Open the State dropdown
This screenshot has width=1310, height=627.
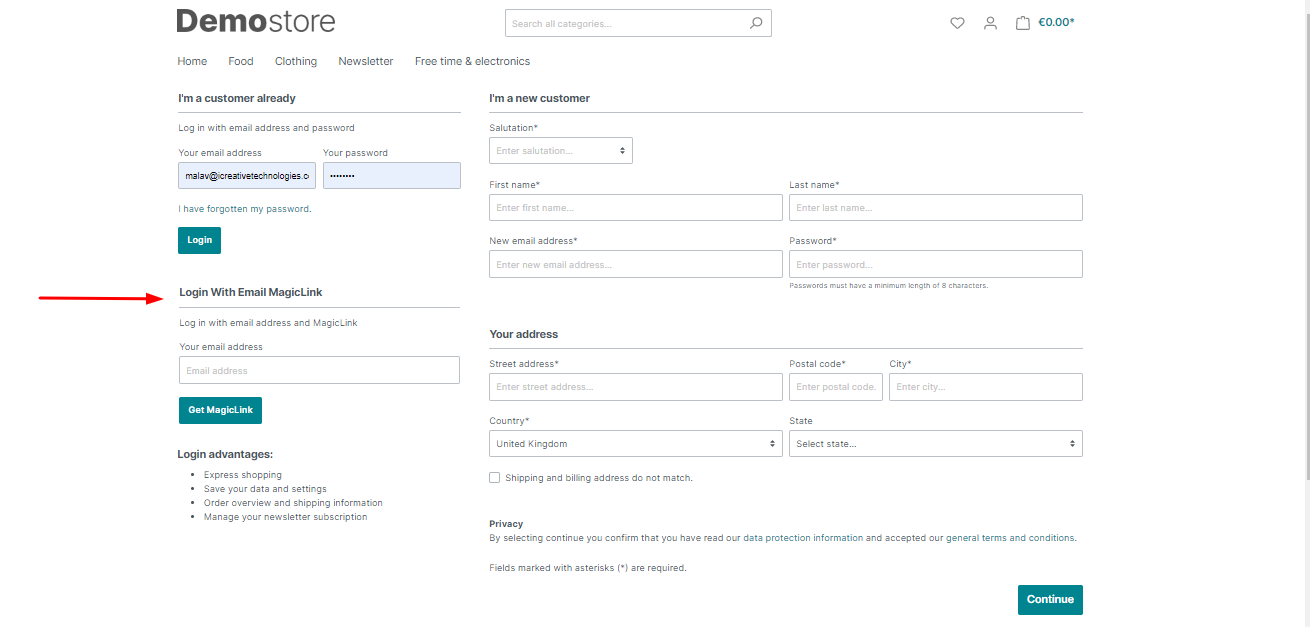[935, 444]
